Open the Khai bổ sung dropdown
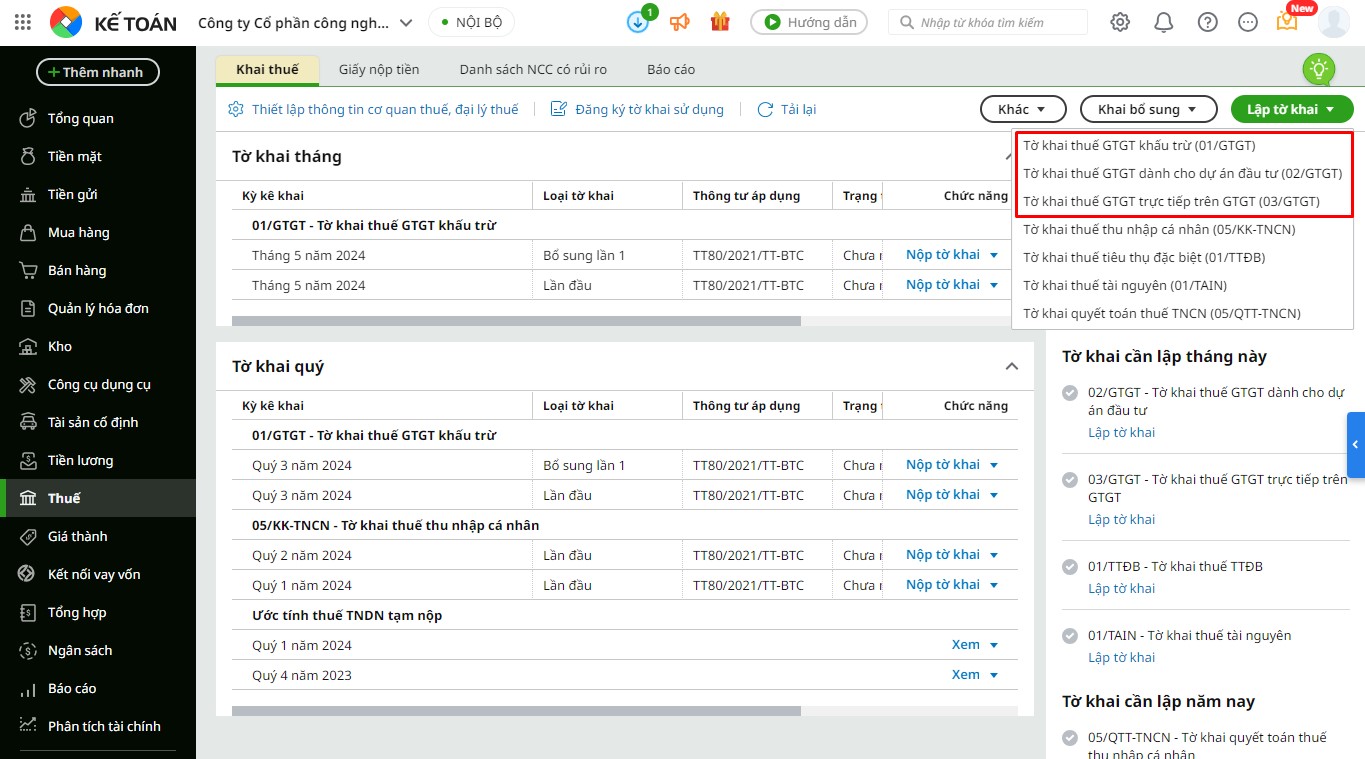The height and width of the screenshot is (759, 1365). [x=1148, y=109]
